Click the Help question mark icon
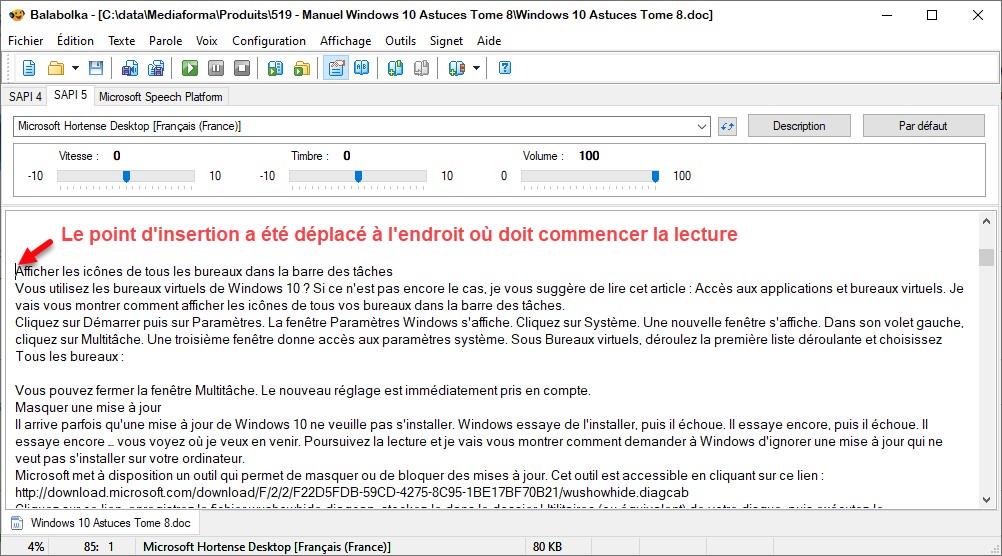The height and width of the screenshot is (556, 1002). (x=505, y=68)
